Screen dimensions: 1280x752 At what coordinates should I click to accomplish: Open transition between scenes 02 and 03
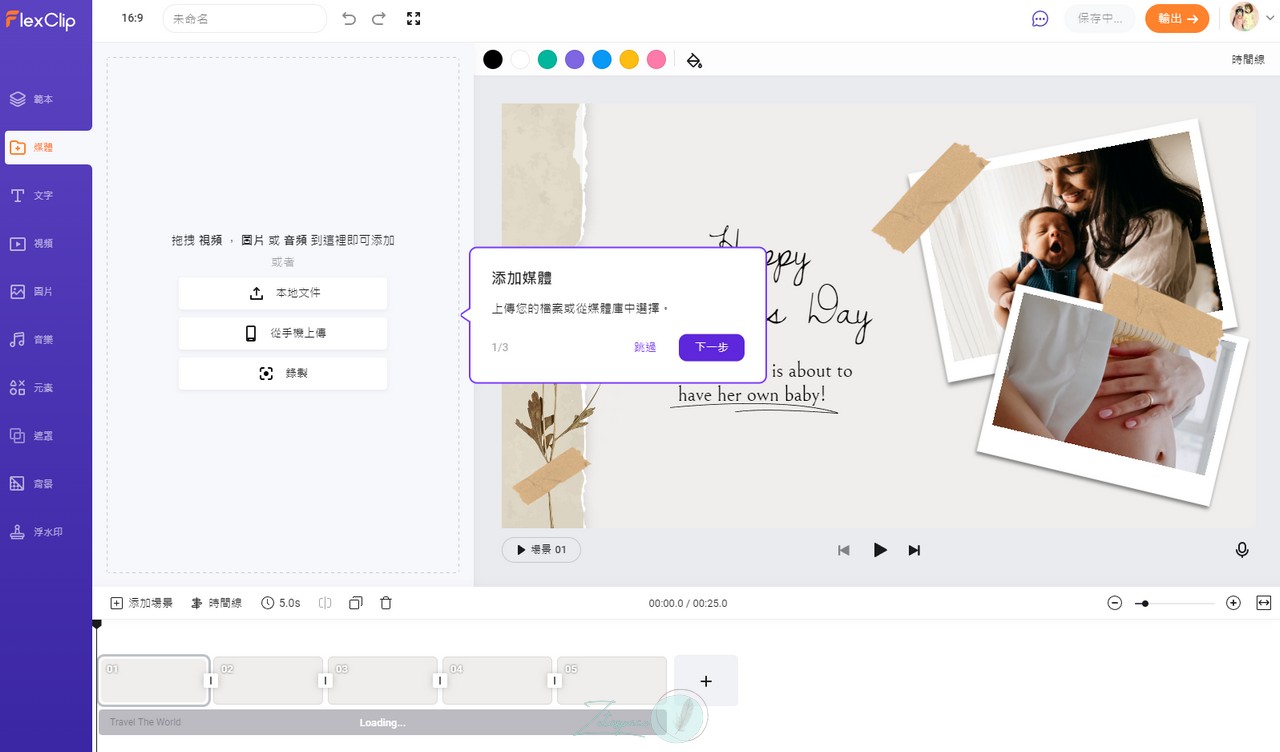coord(325,680)
